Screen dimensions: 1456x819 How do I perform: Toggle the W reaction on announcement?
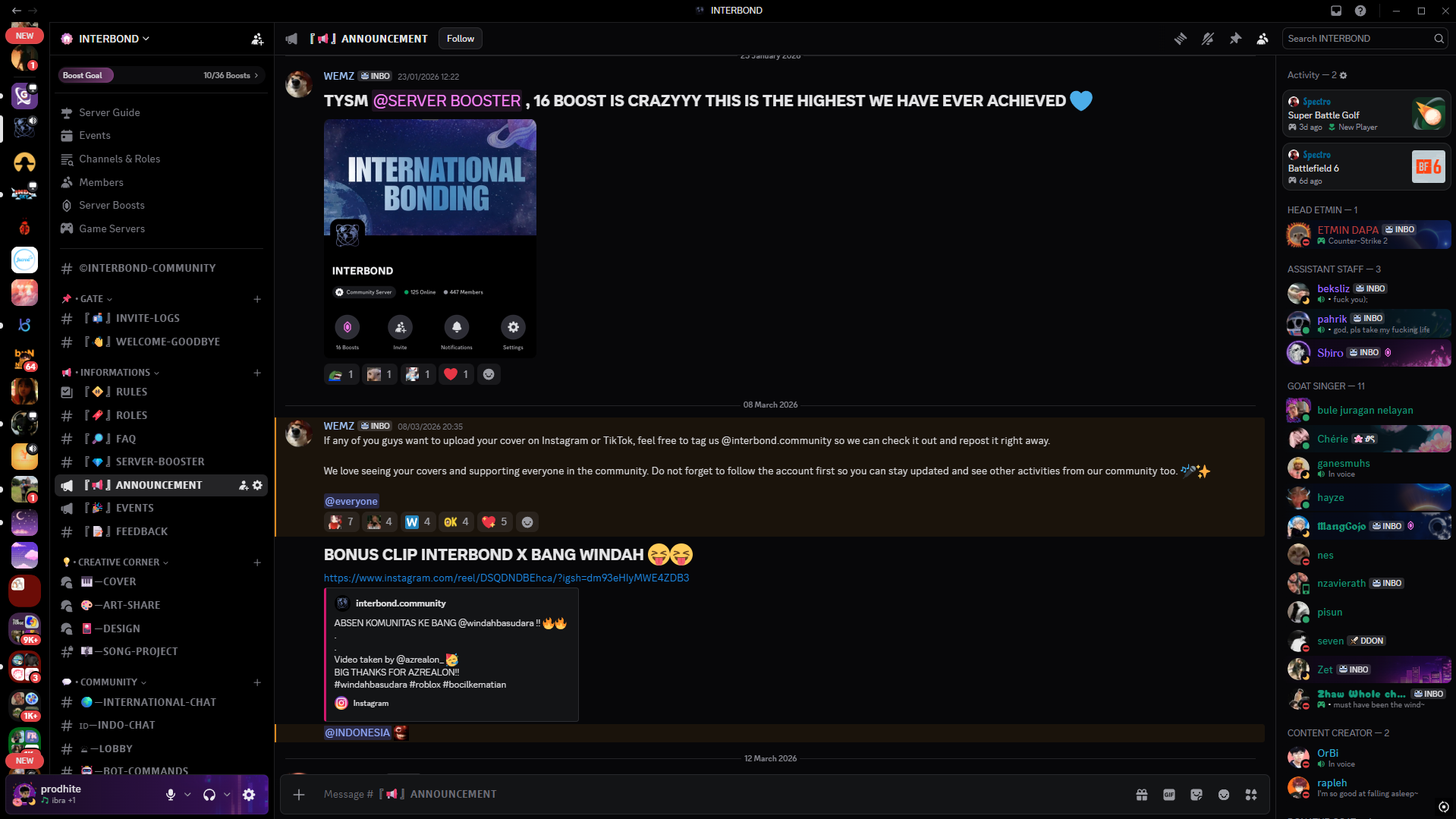click(x=418, y=521)
